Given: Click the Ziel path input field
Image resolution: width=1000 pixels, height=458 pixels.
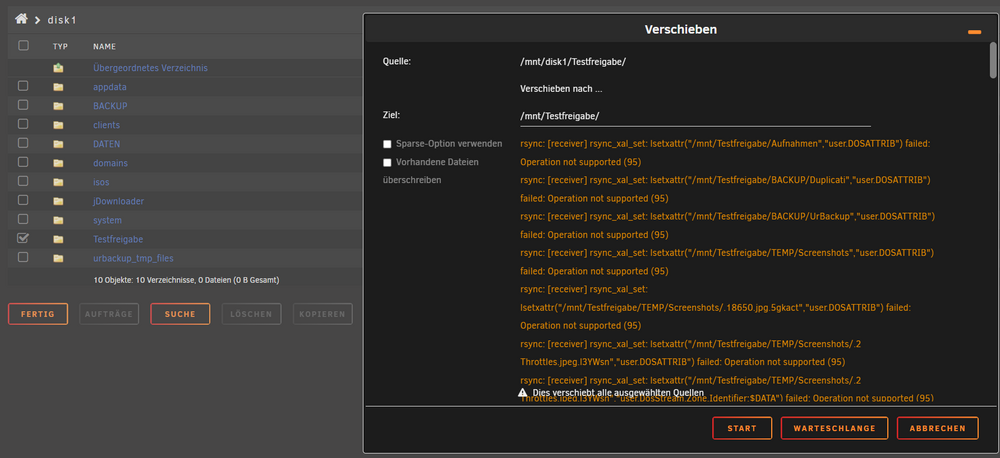Looking at the screenshot, I should (695, 116).
